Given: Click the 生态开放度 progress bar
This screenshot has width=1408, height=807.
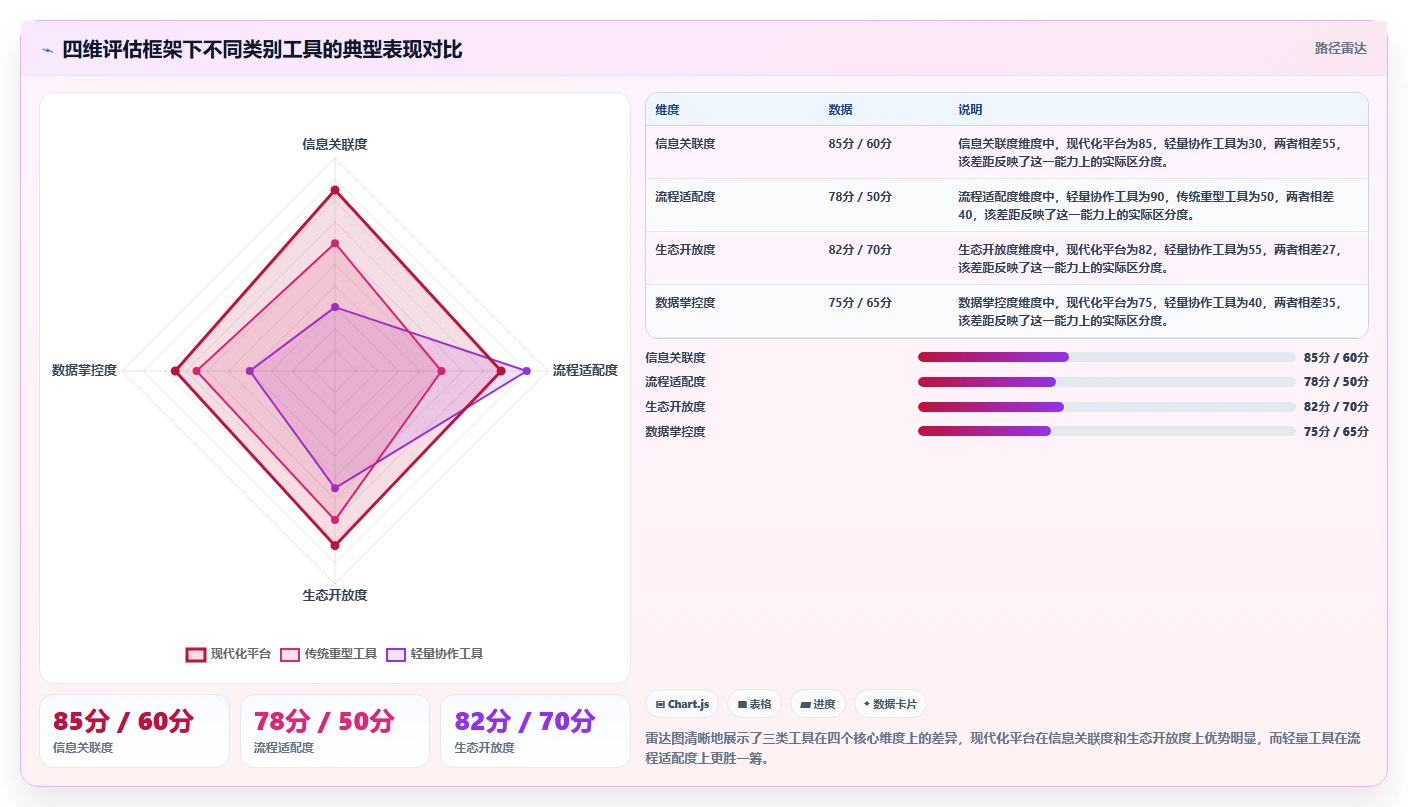Looking at the screenshot, I should pos(1106,407).
